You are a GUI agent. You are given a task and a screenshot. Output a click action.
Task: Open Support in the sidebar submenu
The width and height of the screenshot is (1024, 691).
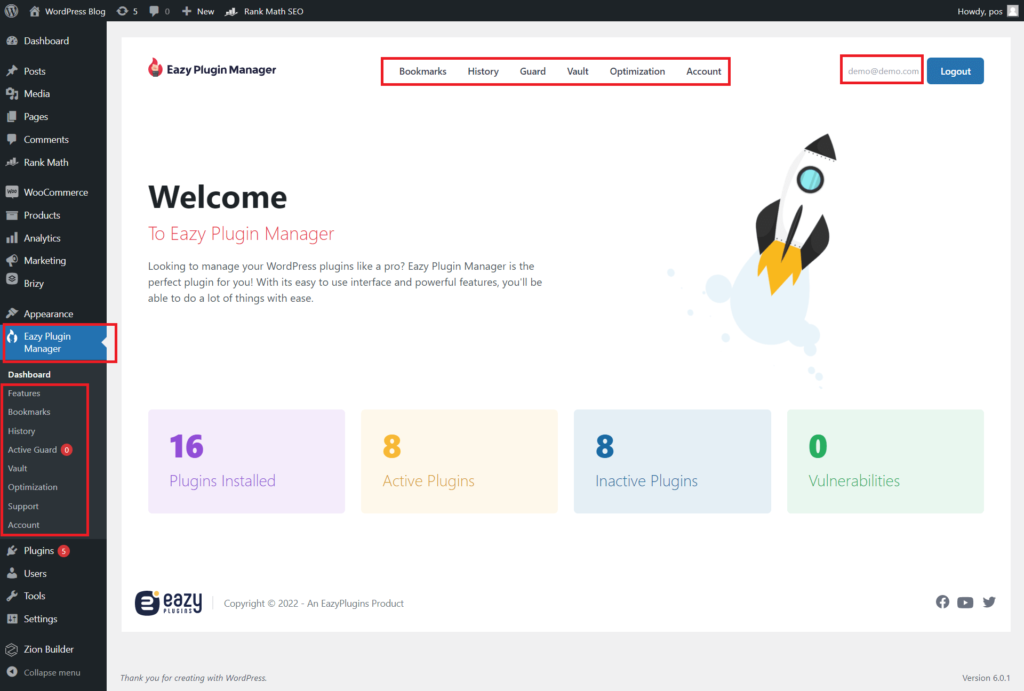click(x=23, y=506)
